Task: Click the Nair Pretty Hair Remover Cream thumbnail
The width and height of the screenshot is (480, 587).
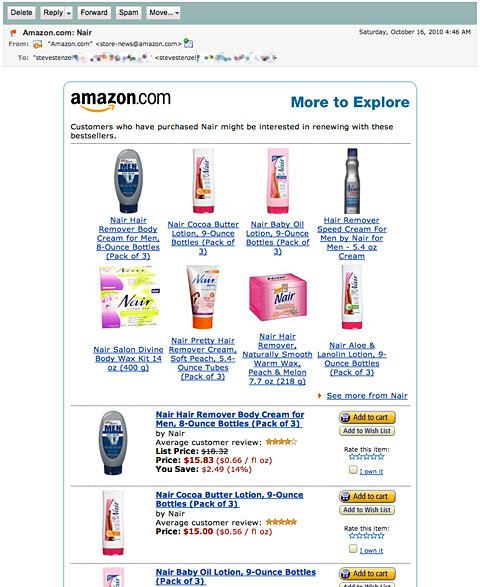Action: point(203,297)
